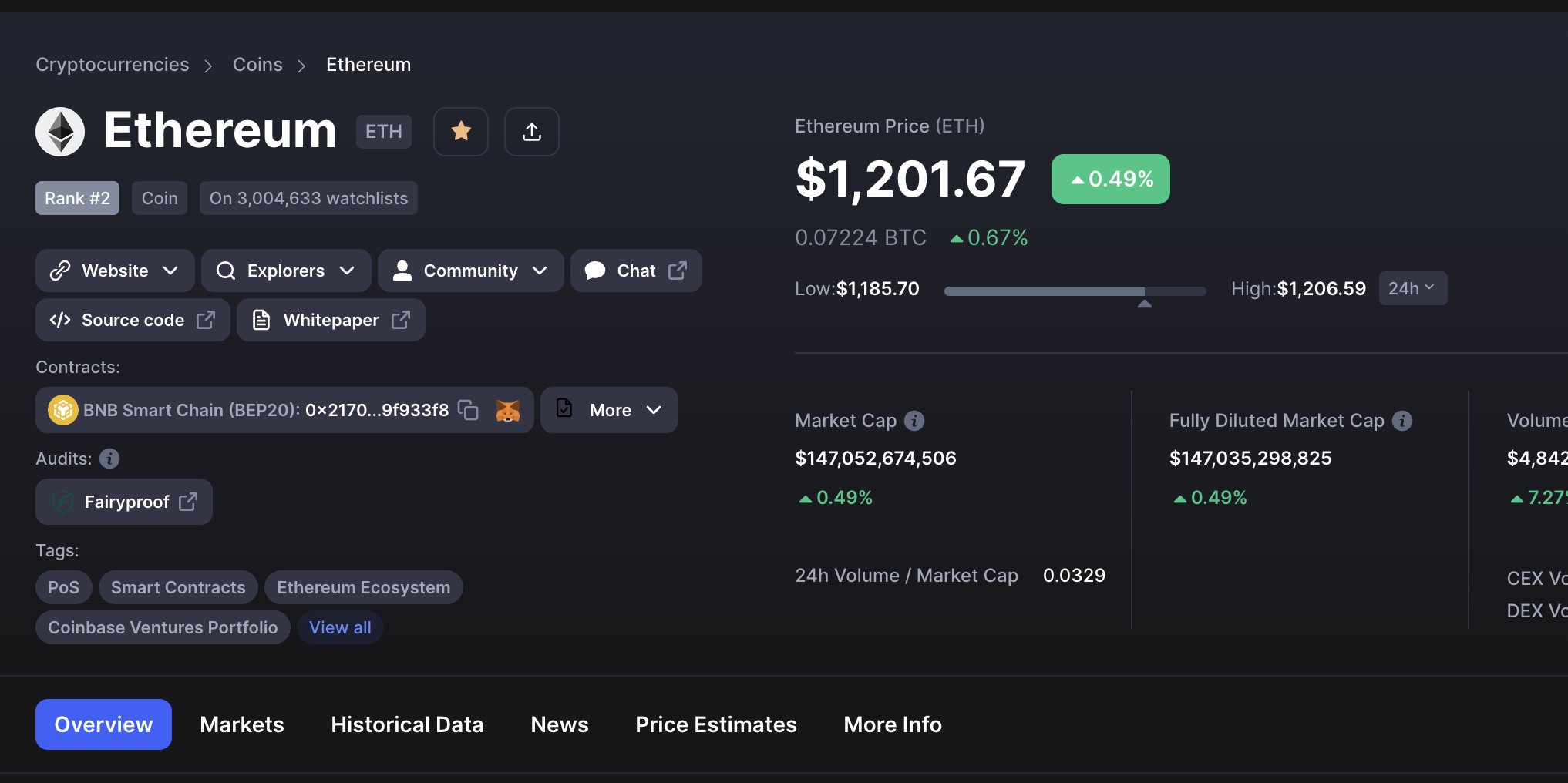
Task: Click the Fairyproof shield logo icon
Action: 62,502
